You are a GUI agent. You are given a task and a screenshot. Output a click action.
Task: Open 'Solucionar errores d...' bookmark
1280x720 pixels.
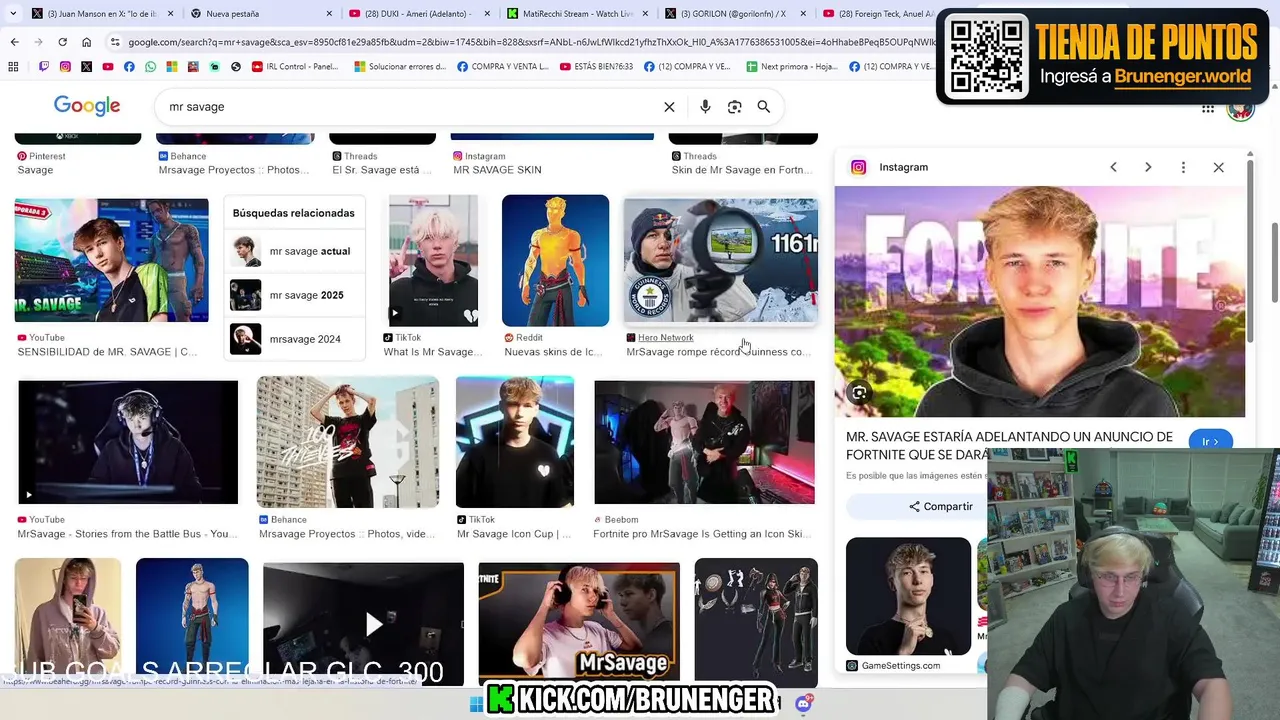[x=399, y=67]
